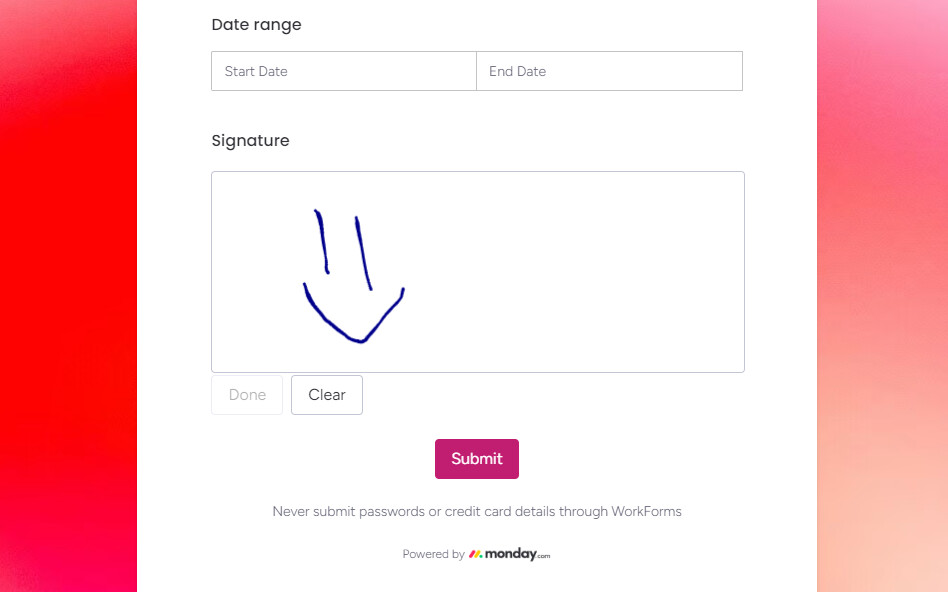
Task: Click the Date range label
Action: click(256, 25)
